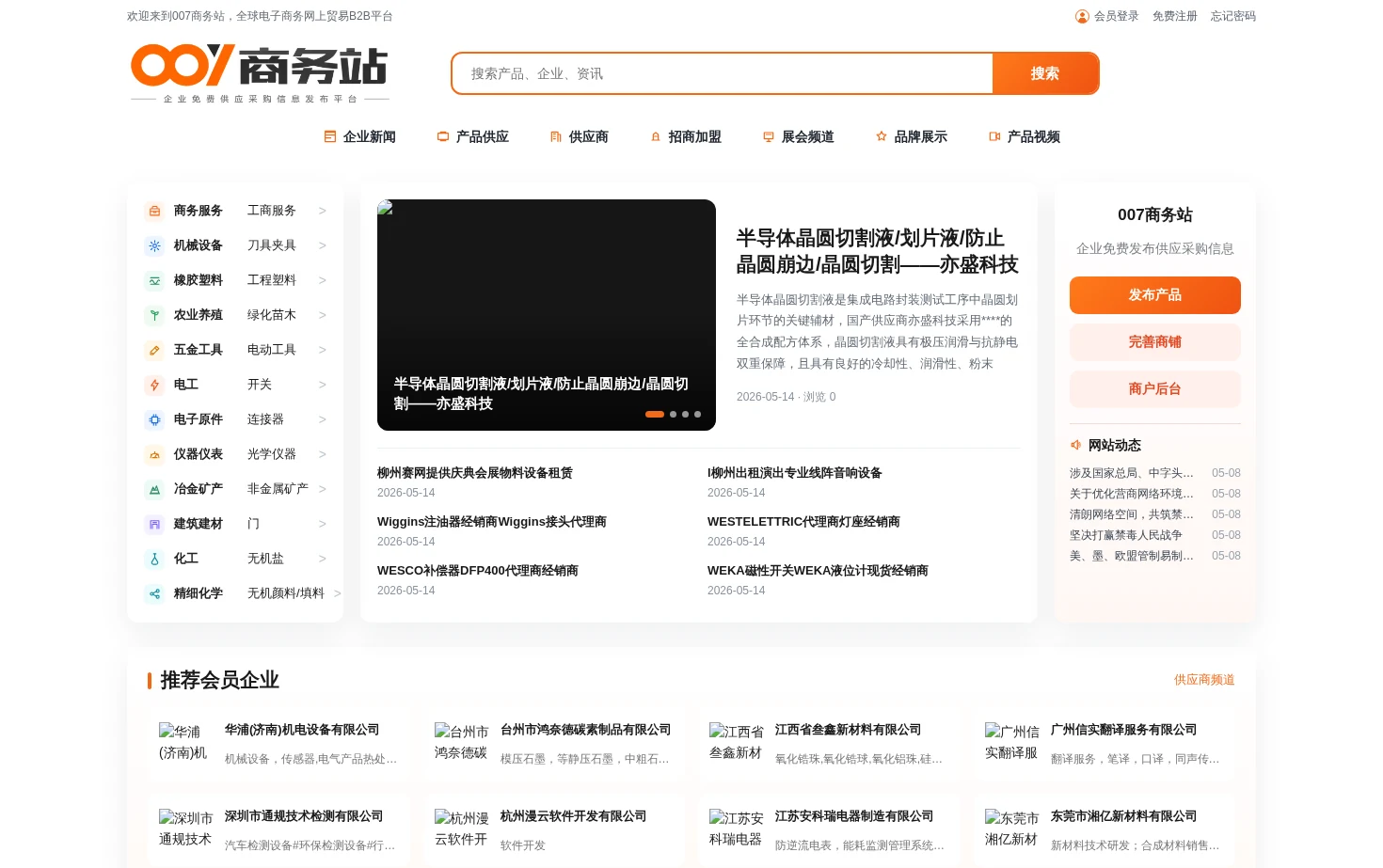Click the 化工 flask icon

tap(154, 559)
